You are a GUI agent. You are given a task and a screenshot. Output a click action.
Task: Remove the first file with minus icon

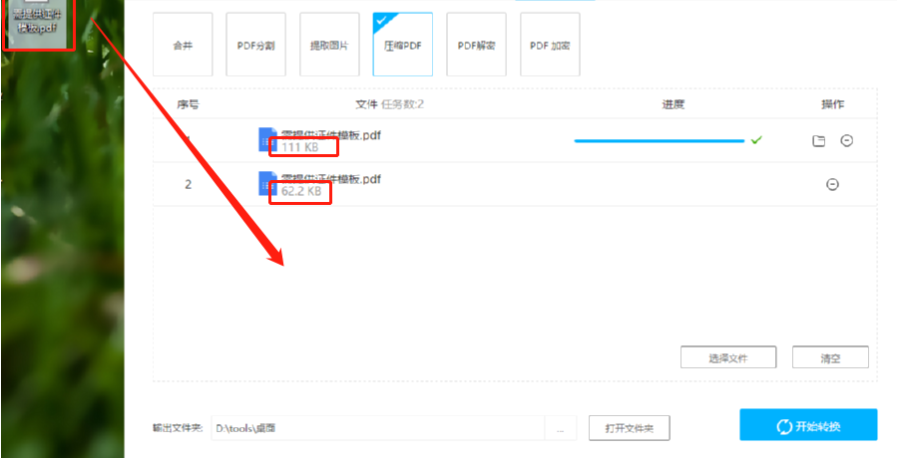[847, 140]
